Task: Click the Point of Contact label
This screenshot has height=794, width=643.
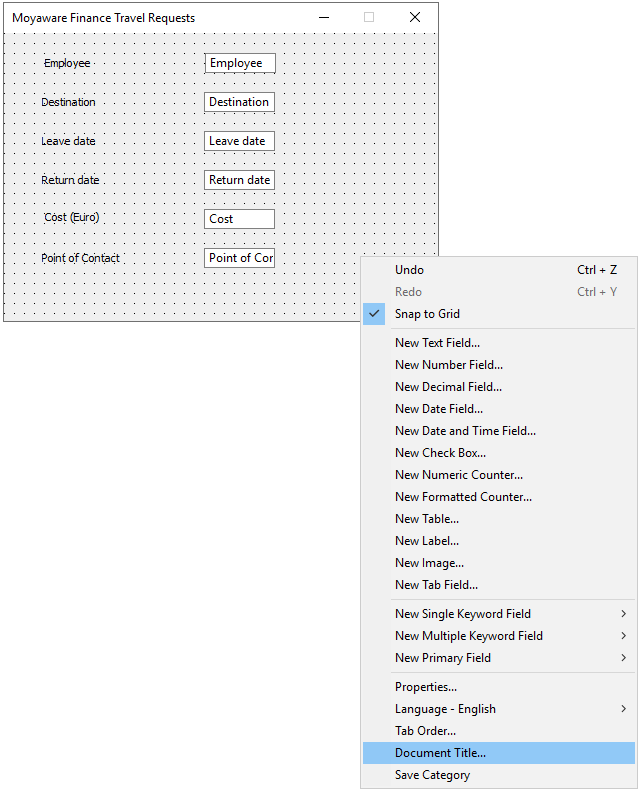Action: 81,258
